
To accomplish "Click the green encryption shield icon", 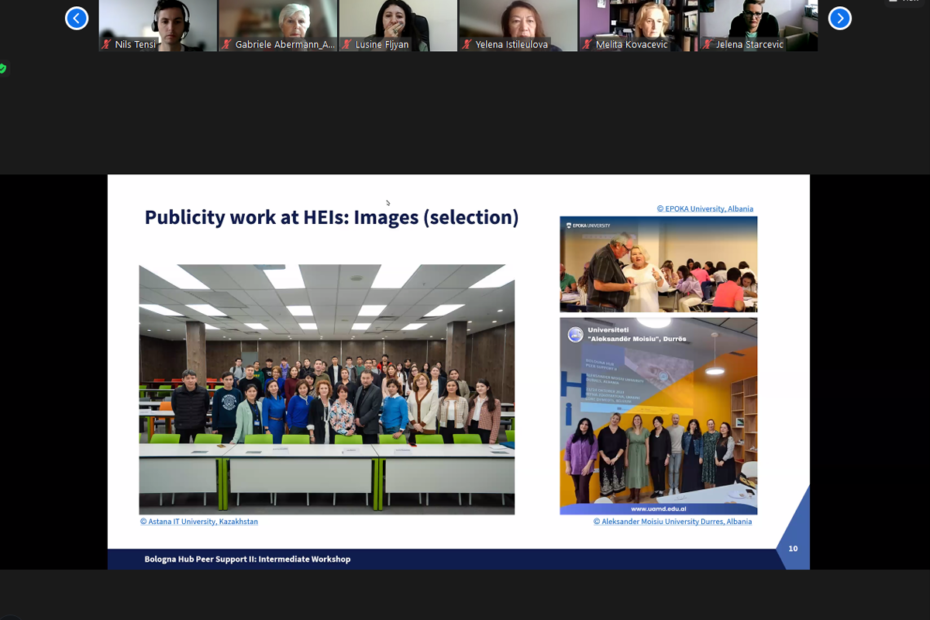I will pyautogui.click(x=3, y=69).
